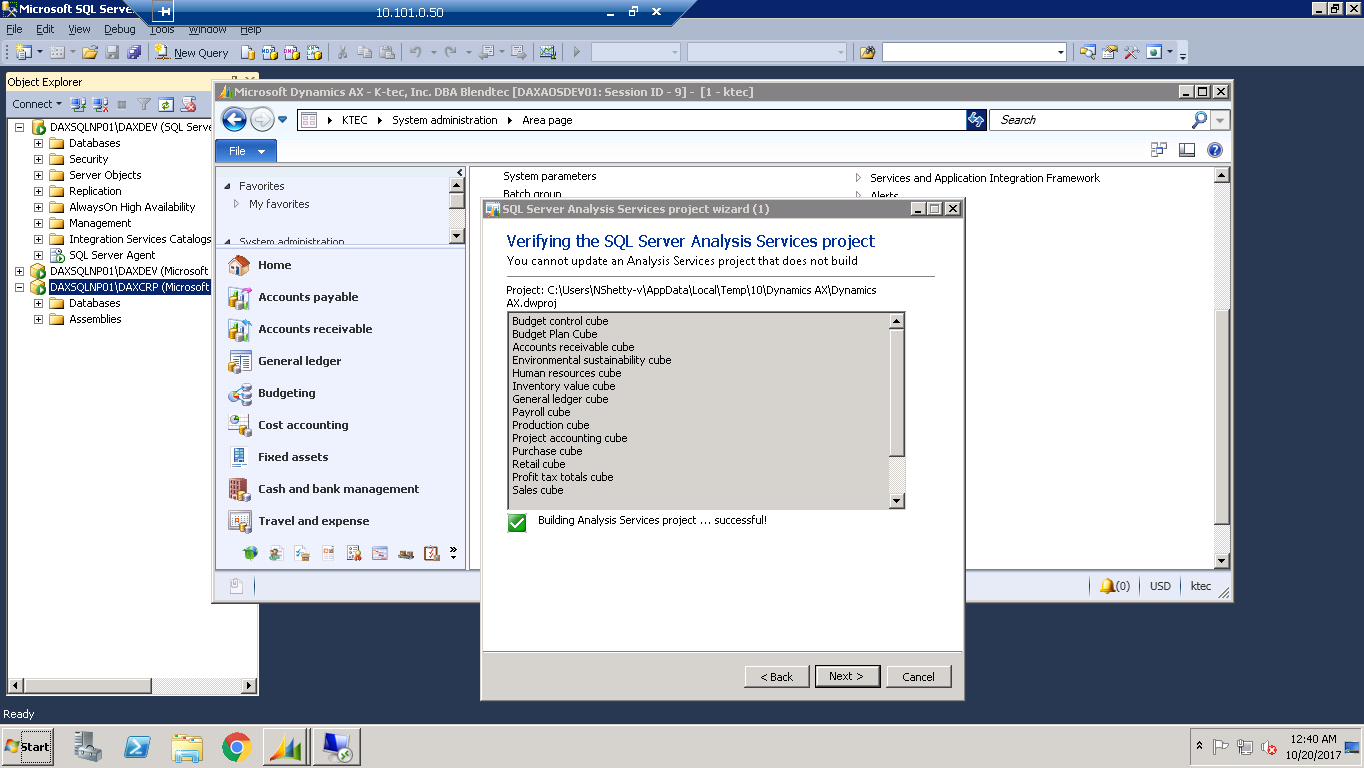Click Next in the project wizard
The height and width of the screenshot is (768, 1364).
point(846,676)
